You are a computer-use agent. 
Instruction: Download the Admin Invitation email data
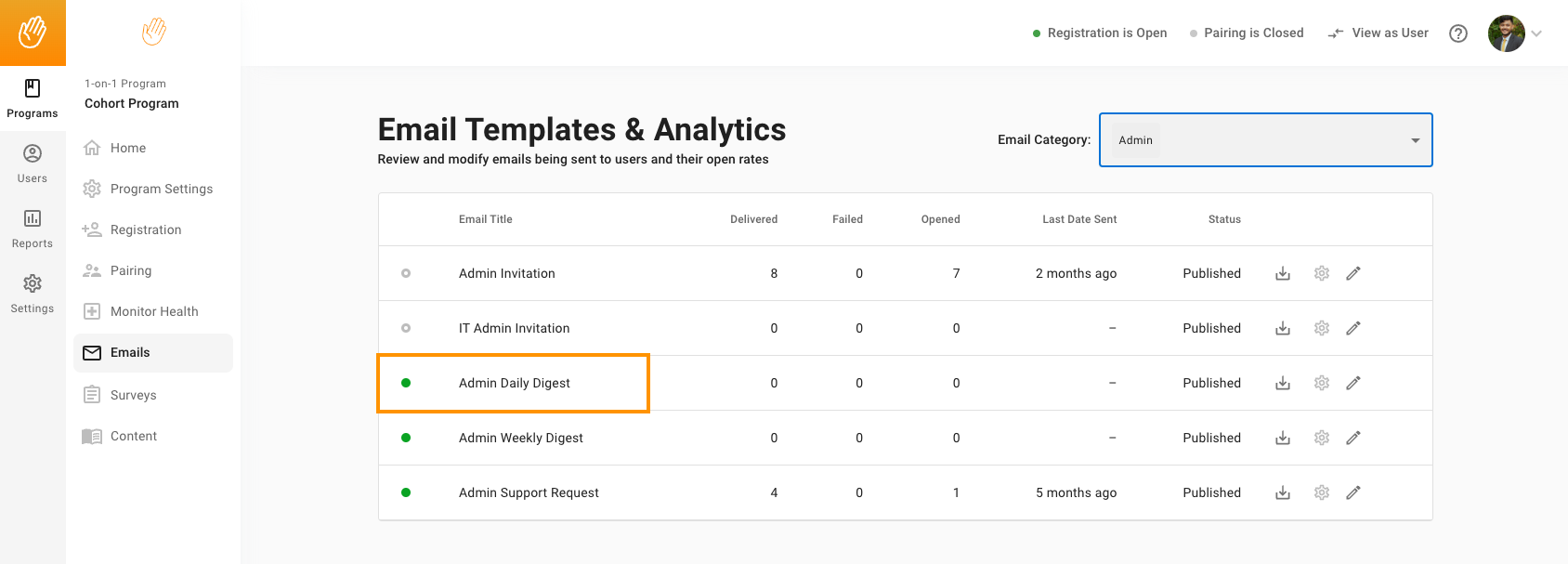point(1283,273)
